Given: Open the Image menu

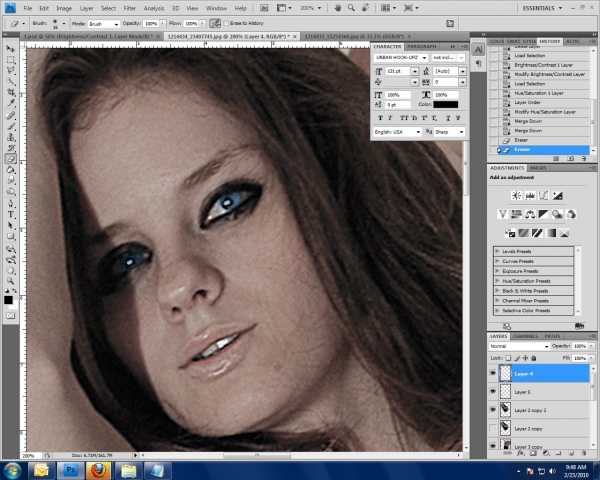Looking at the screenshot, I should pos(64,8).
